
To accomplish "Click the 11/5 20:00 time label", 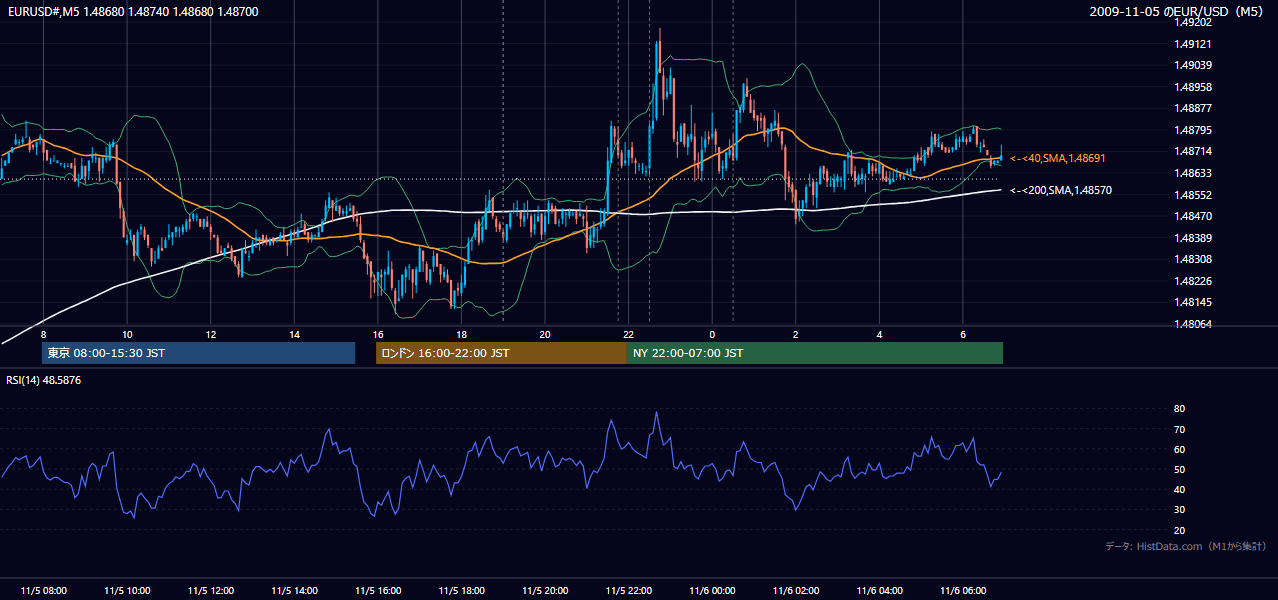I will coord(545,591).
